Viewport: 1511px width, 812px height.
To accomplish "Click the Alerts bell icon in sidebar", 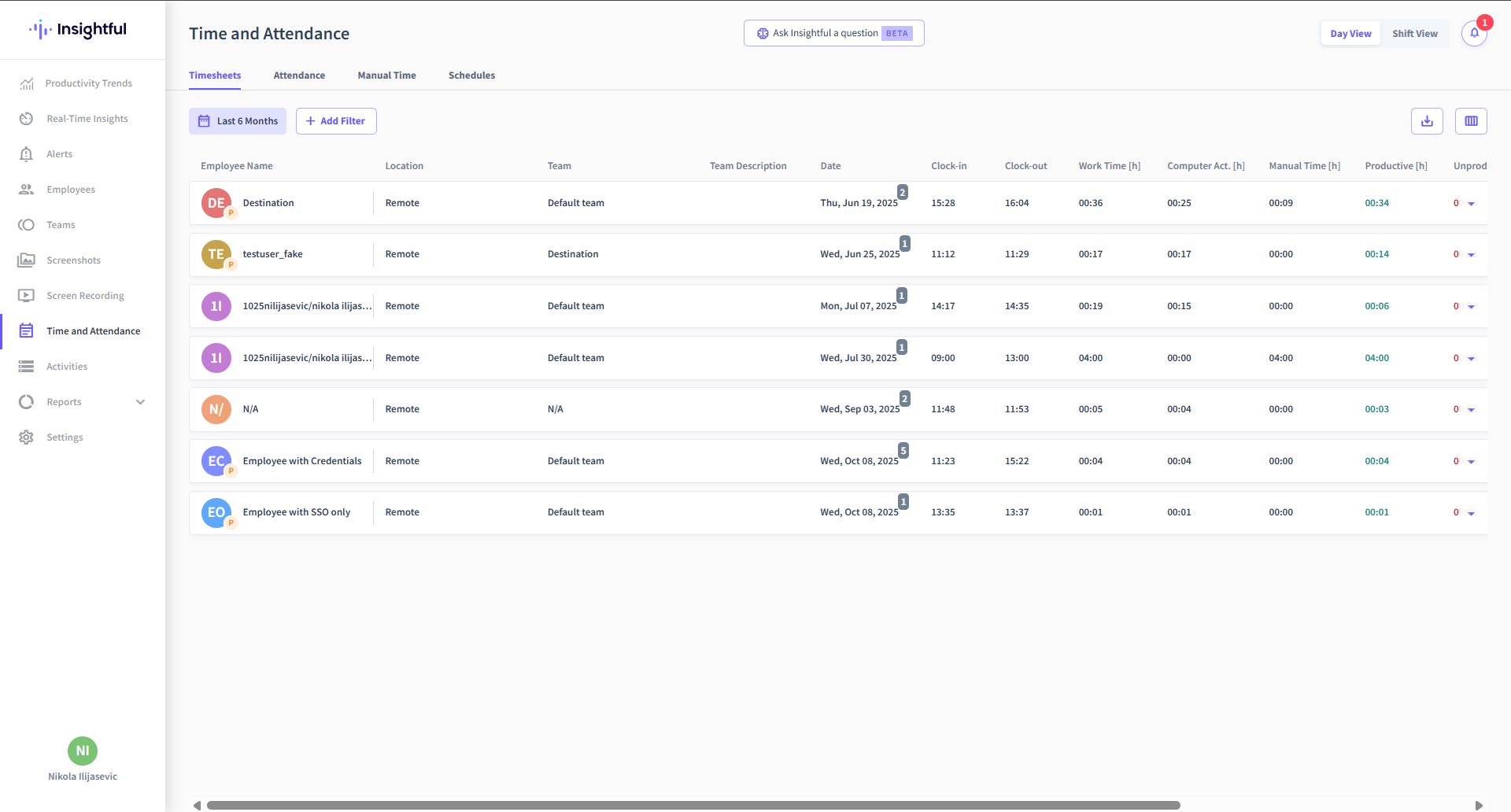I will 27,154.
